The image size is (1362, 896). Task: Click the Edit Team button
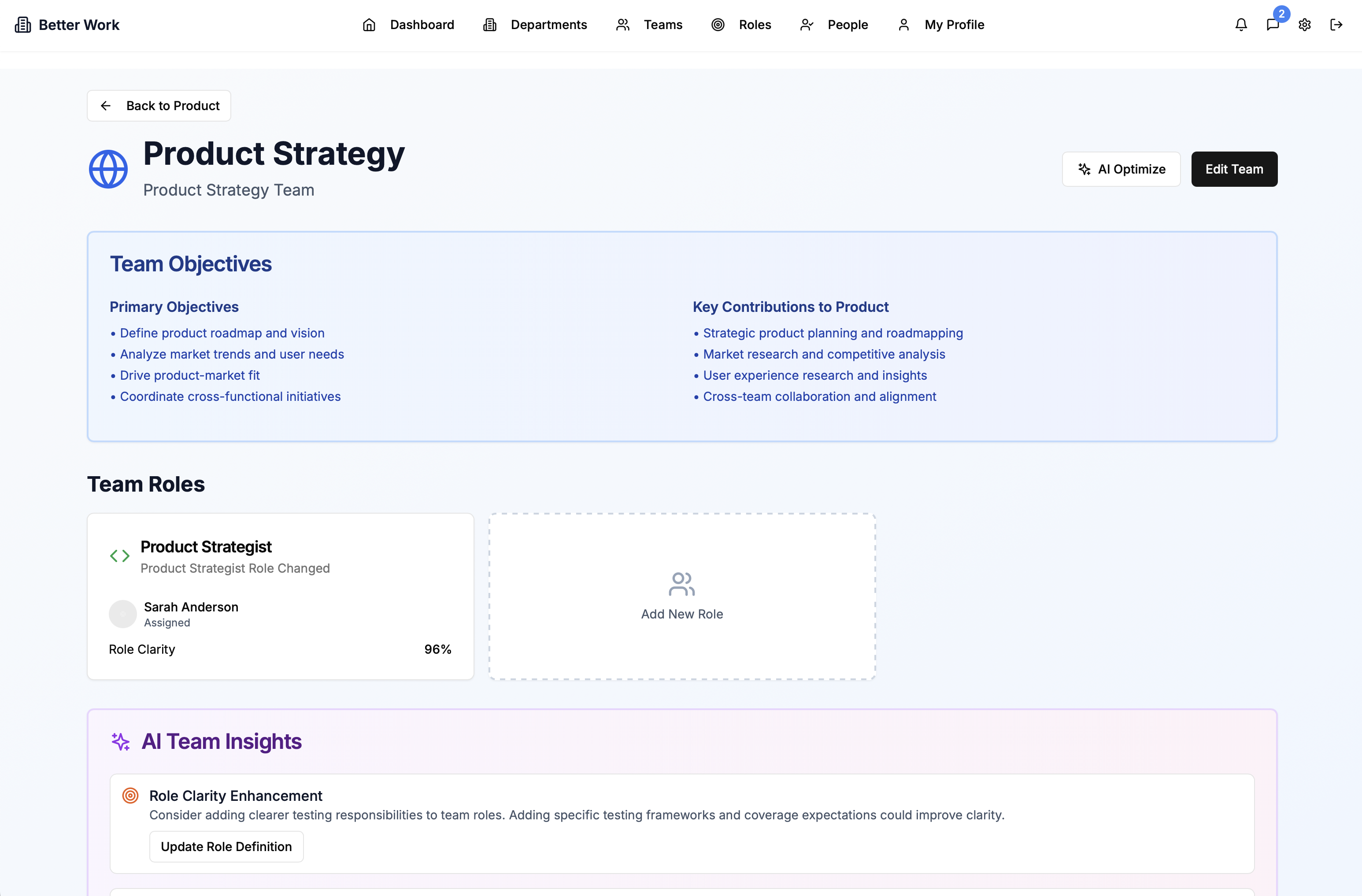point(1234,169)
